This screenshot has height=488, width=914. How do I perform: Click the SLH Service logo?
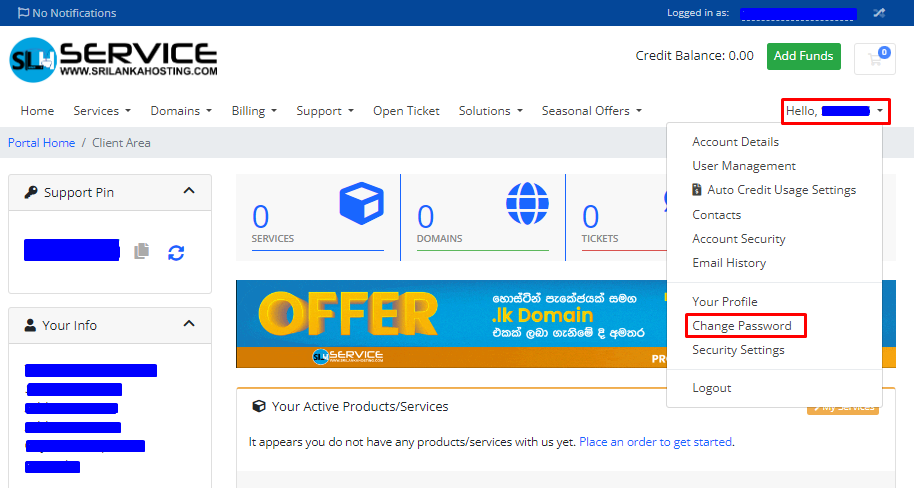(113, 60)
